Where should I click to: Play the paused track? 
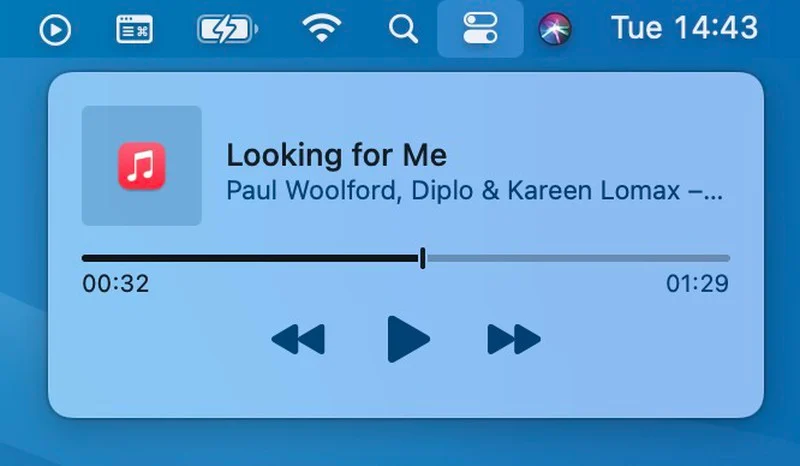[x=408, y=339]
